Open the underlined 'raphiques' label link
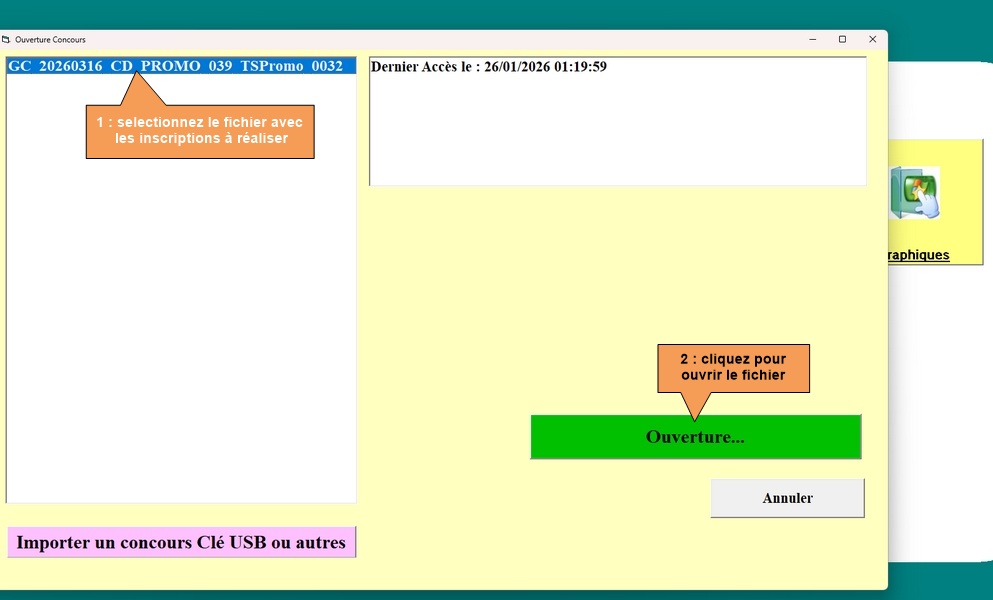 918,255
